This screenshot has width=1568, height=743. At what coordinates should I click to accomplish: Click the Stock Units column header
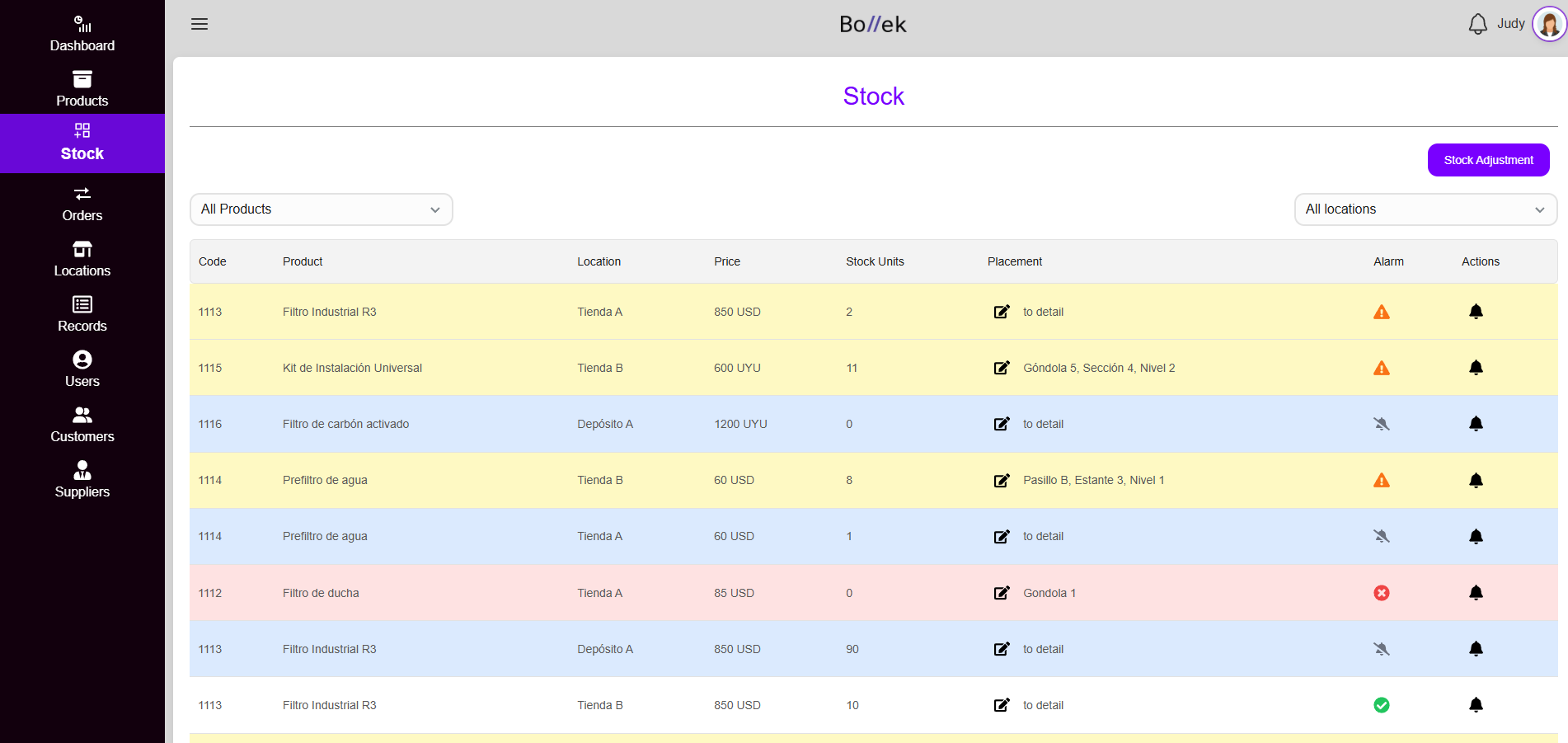coord(875,261)
